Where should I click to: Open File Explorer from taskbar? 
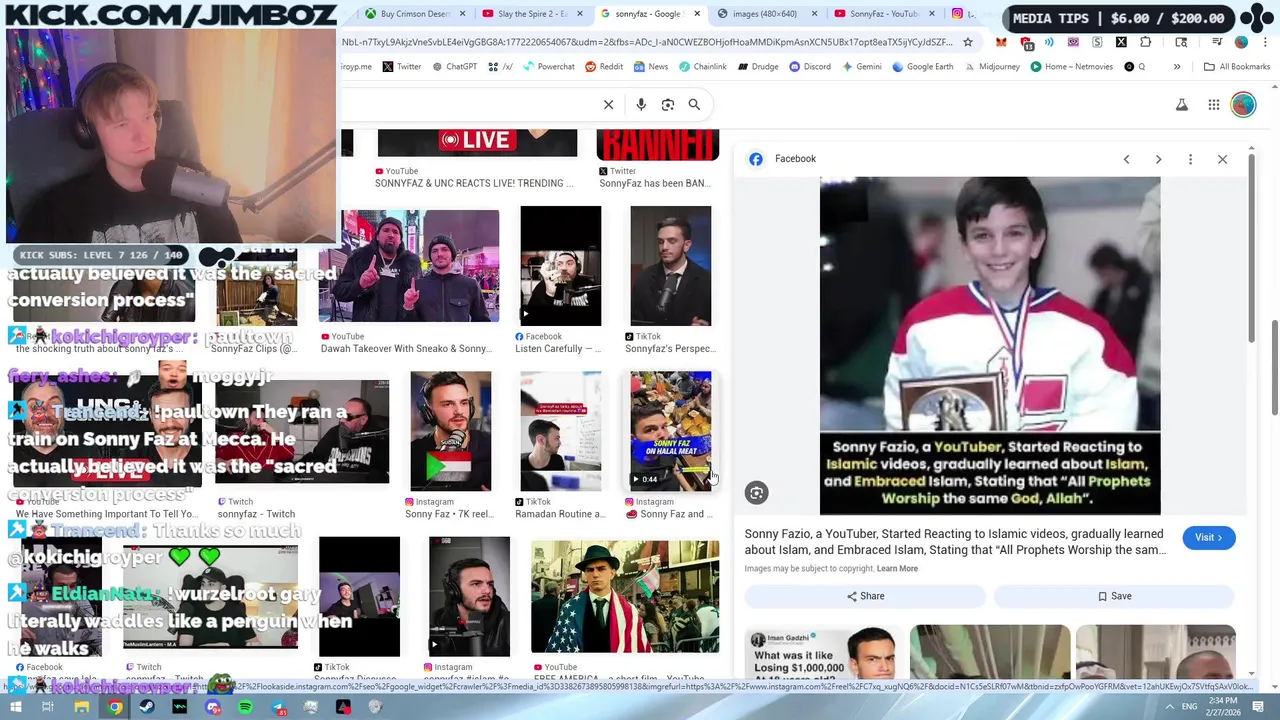point(81,707)
